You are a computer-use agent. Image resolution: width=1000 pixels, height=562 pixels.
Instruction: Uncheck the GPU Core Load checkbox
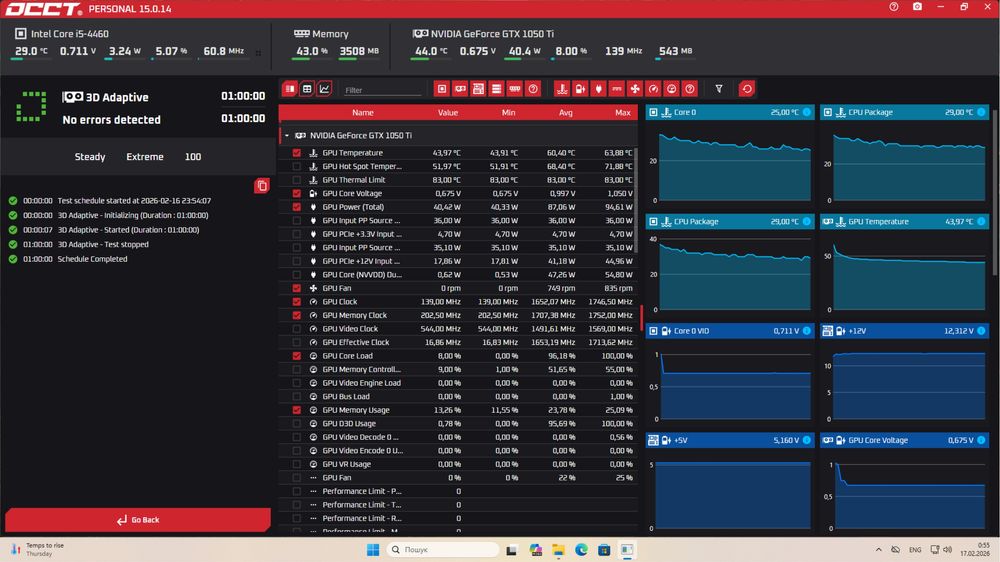tap(297, 356)
